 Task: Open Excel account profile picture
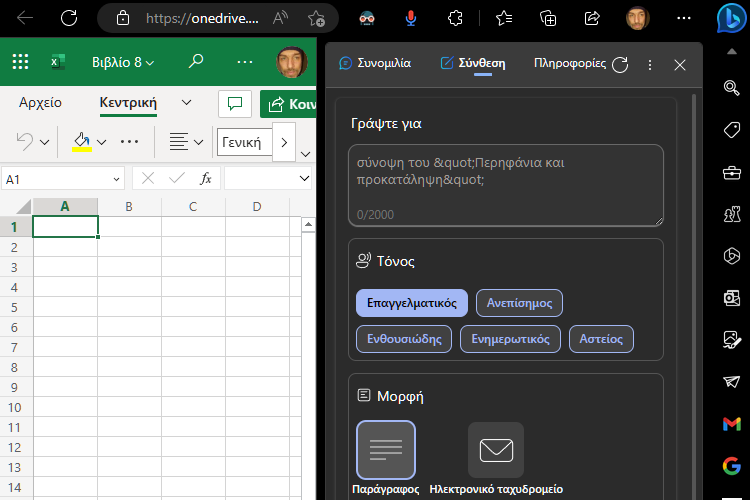click(291, 62)
